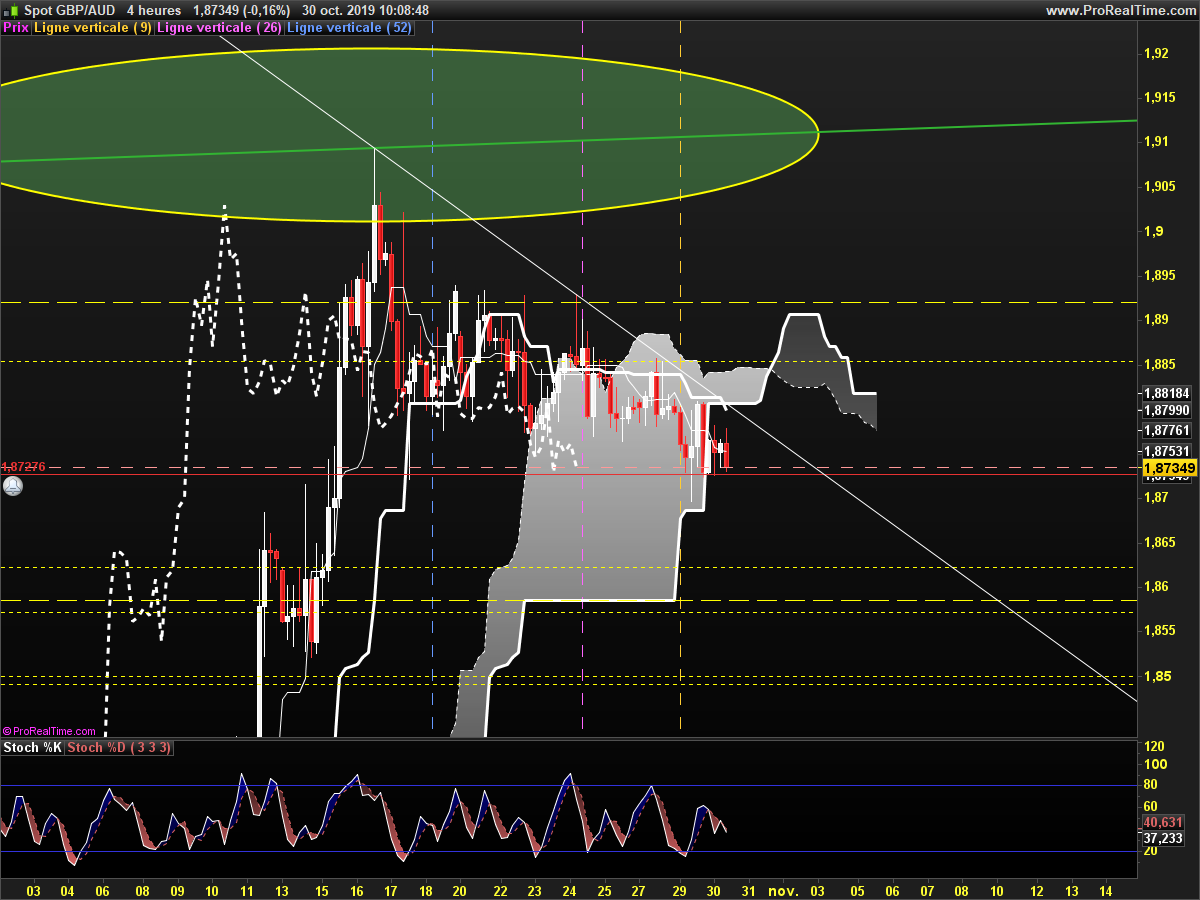
Task: Open Ligne verticale (9) settings label
Action: pos(93,28)
